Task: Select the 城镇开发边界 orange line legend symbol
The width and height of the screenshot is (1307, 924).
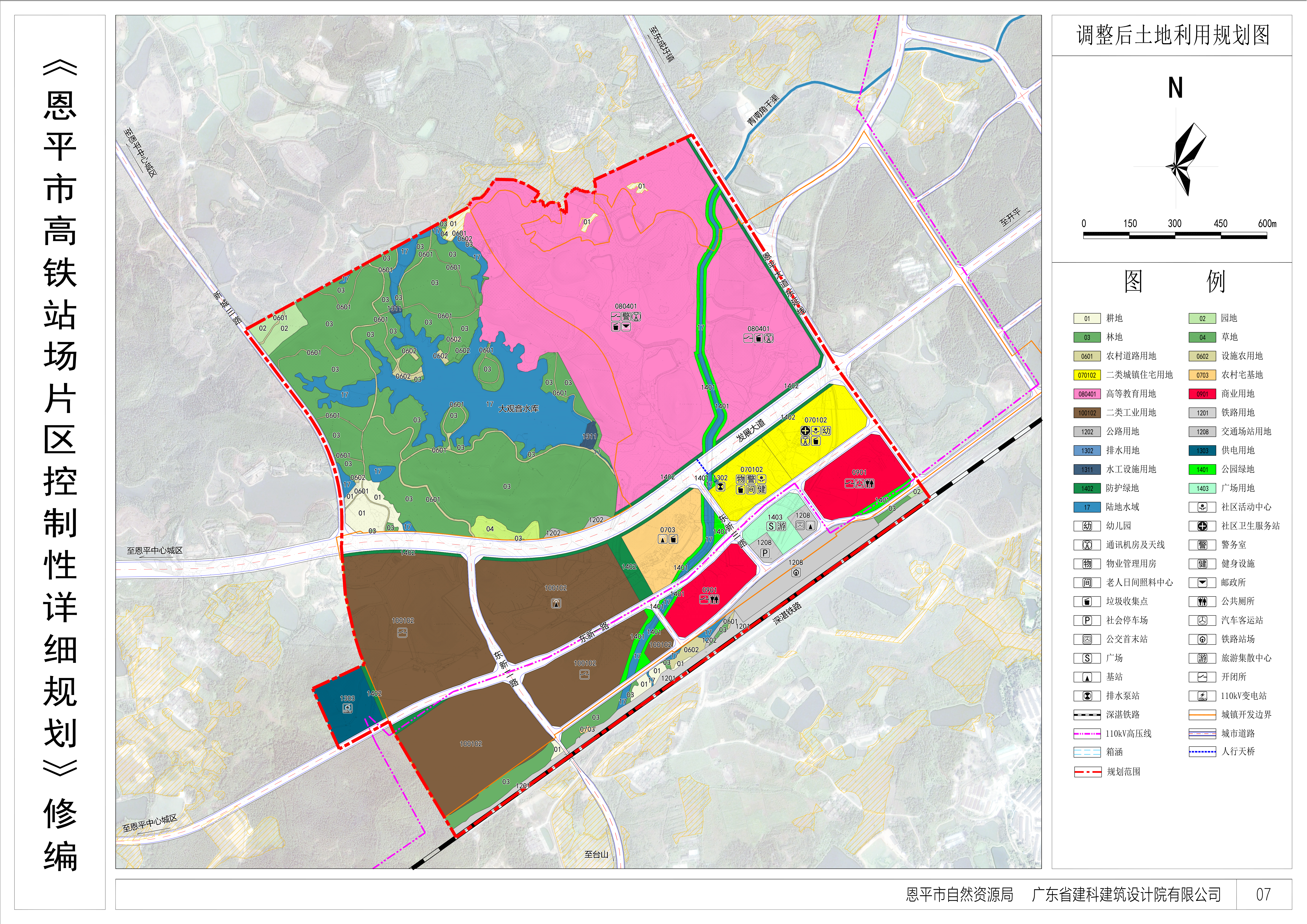Action: (1202, 715)
